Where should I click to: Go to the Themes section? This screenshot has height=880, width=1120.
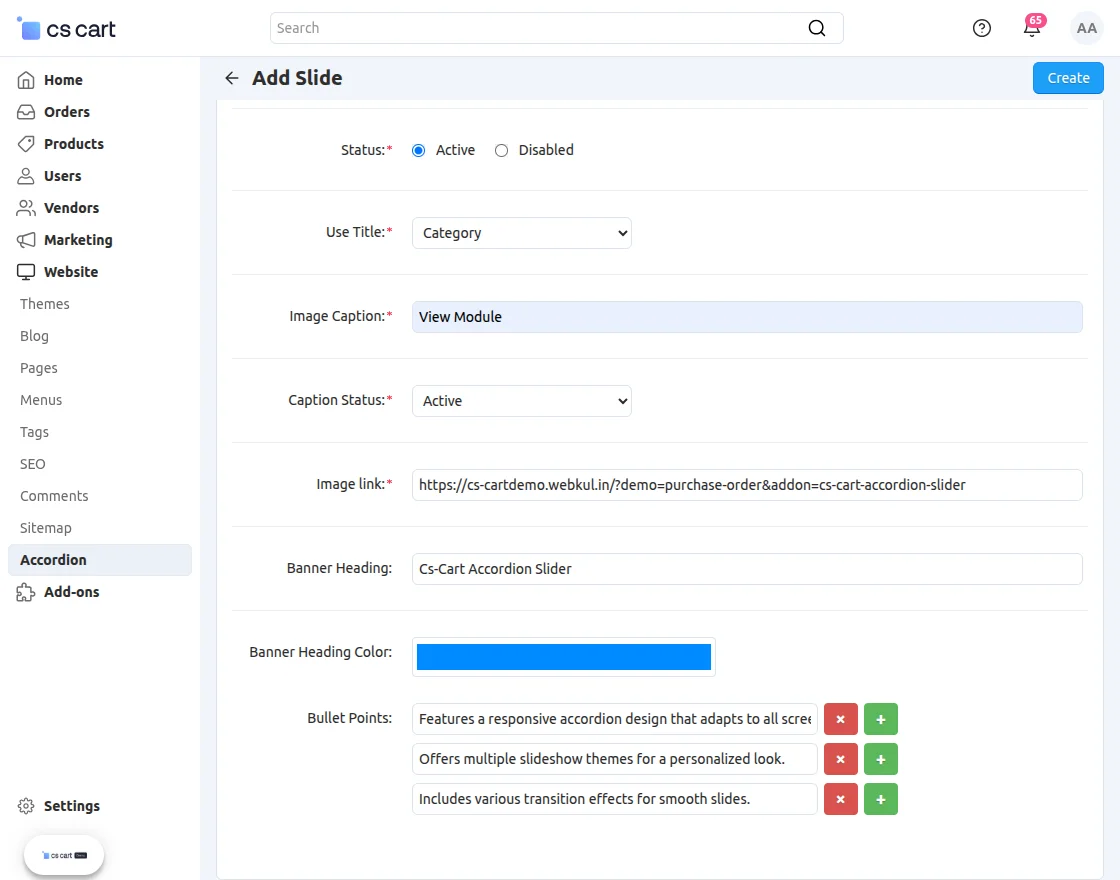pos(44,304)
